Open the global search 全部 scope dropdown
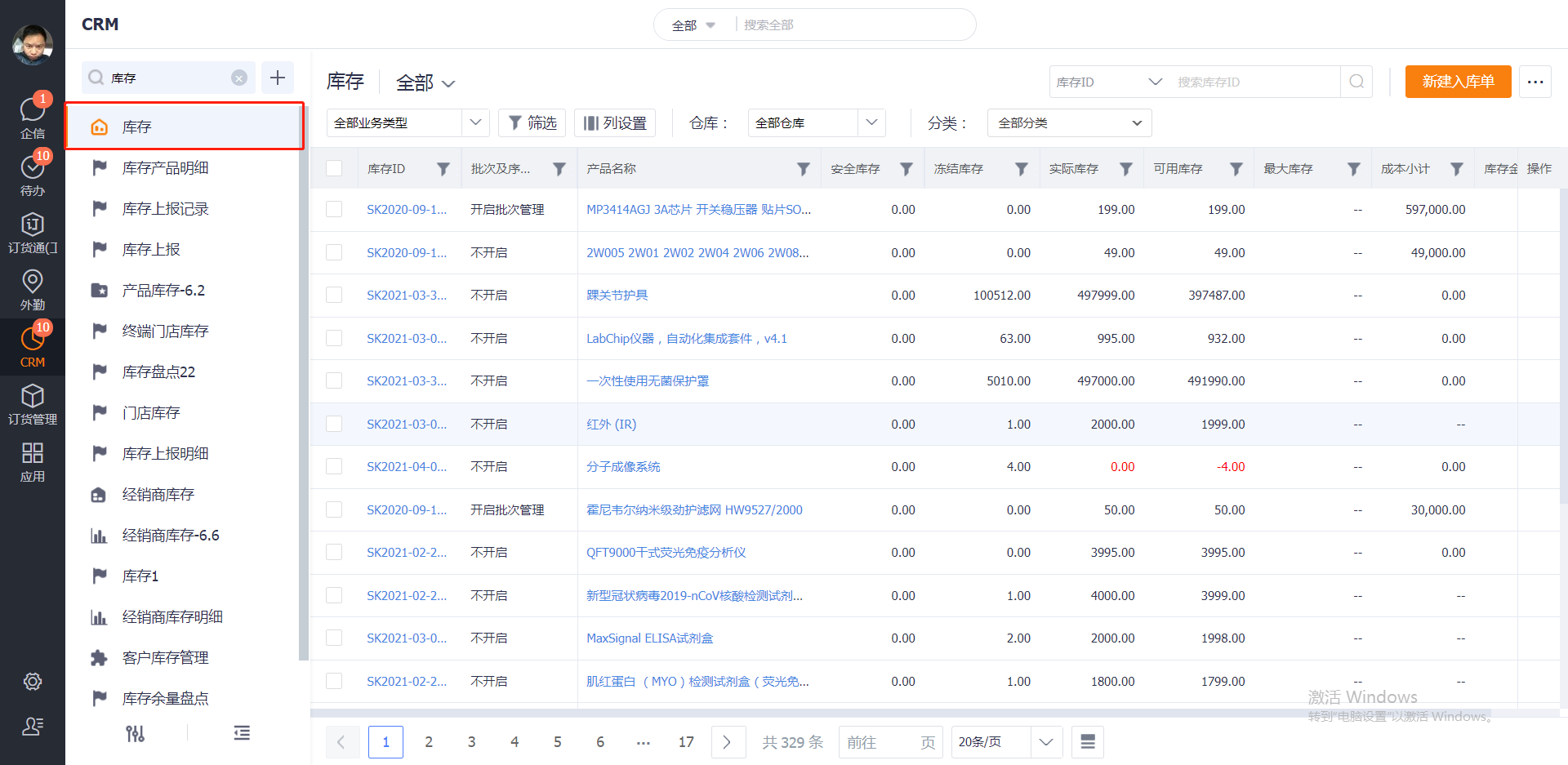The width and height of the screenshot is (1568, 765). click(693, 25)
